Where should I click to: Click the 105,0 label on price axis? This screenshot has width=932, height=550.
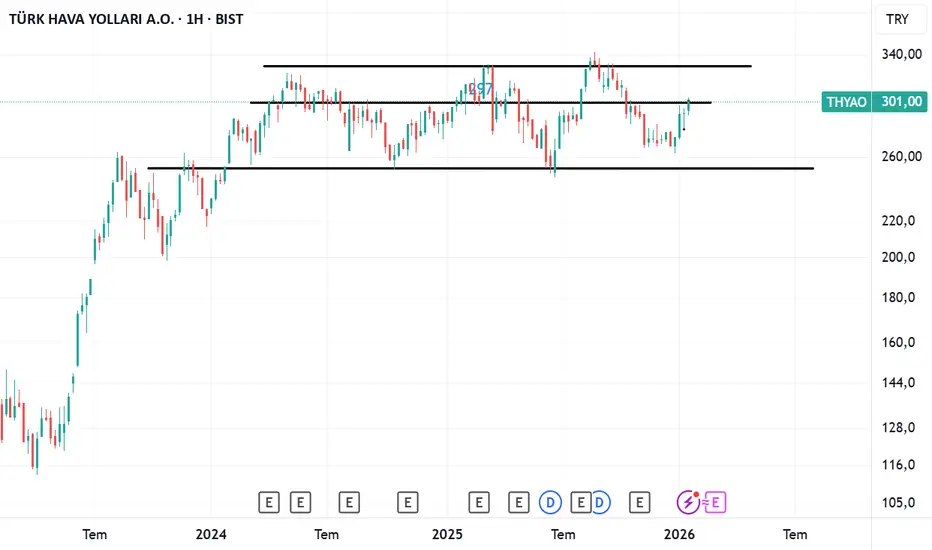pos(898,503)
